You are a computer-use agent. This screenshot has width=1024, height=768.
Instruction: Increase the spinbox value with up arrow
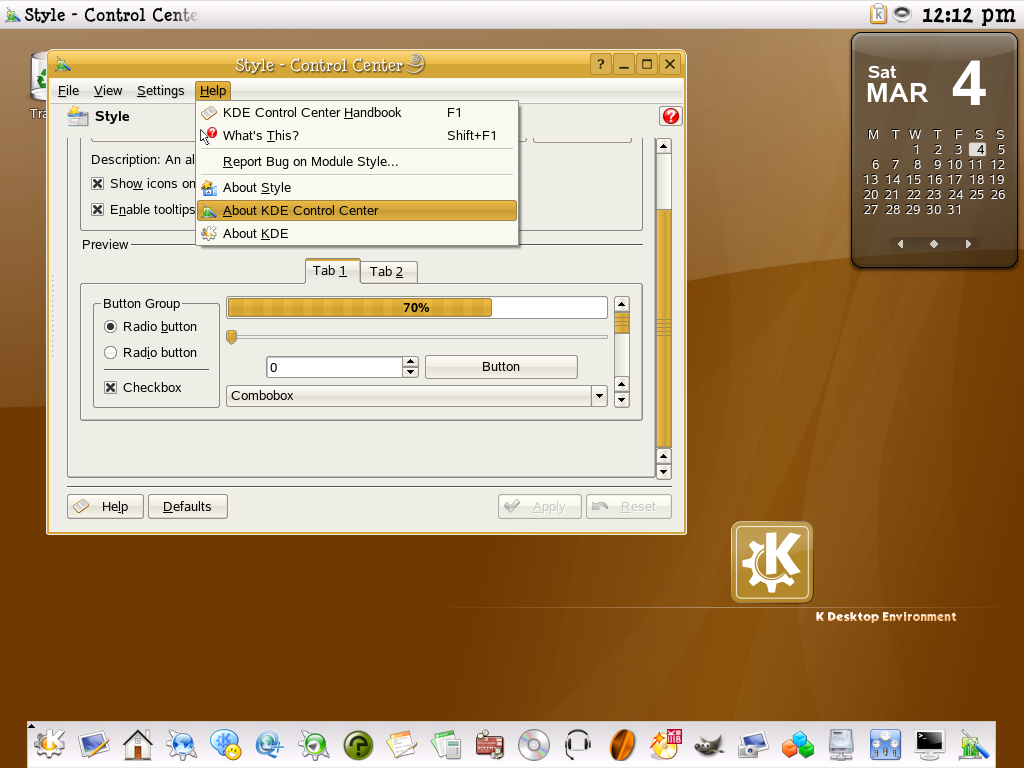click(x=410, y=361)
